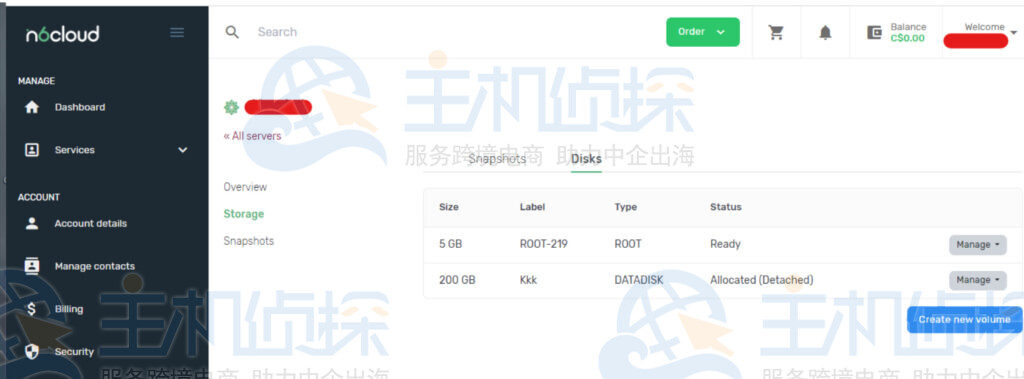Click the 200 GB size cell
This screenshot has height=379, width=1024.
coord(457,280)
